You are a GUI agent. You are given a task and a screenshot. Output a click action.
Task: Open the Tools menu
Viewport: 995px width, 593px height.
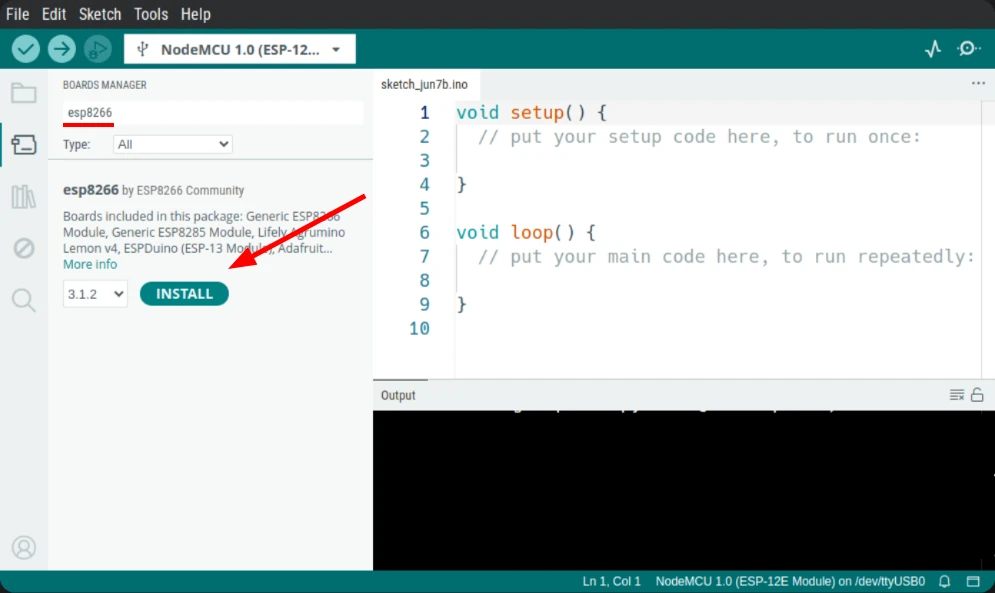point(151,14)
